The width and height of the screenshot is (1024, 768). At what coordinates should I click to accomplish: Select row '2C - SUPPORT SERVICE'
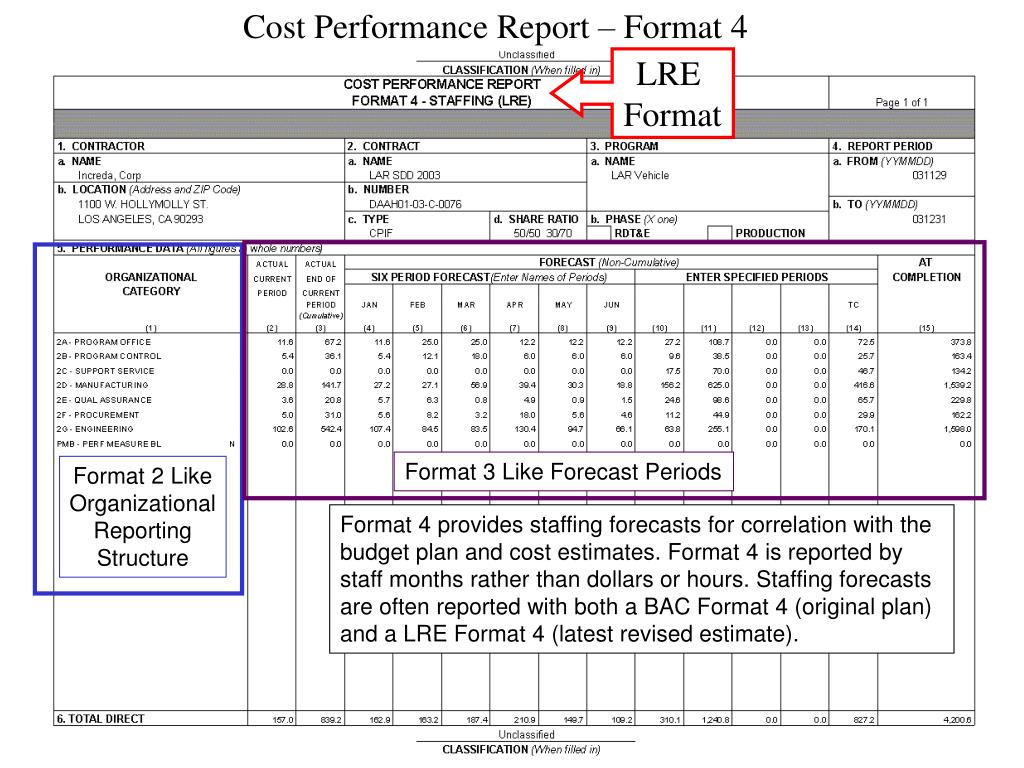tap(514, 371)
